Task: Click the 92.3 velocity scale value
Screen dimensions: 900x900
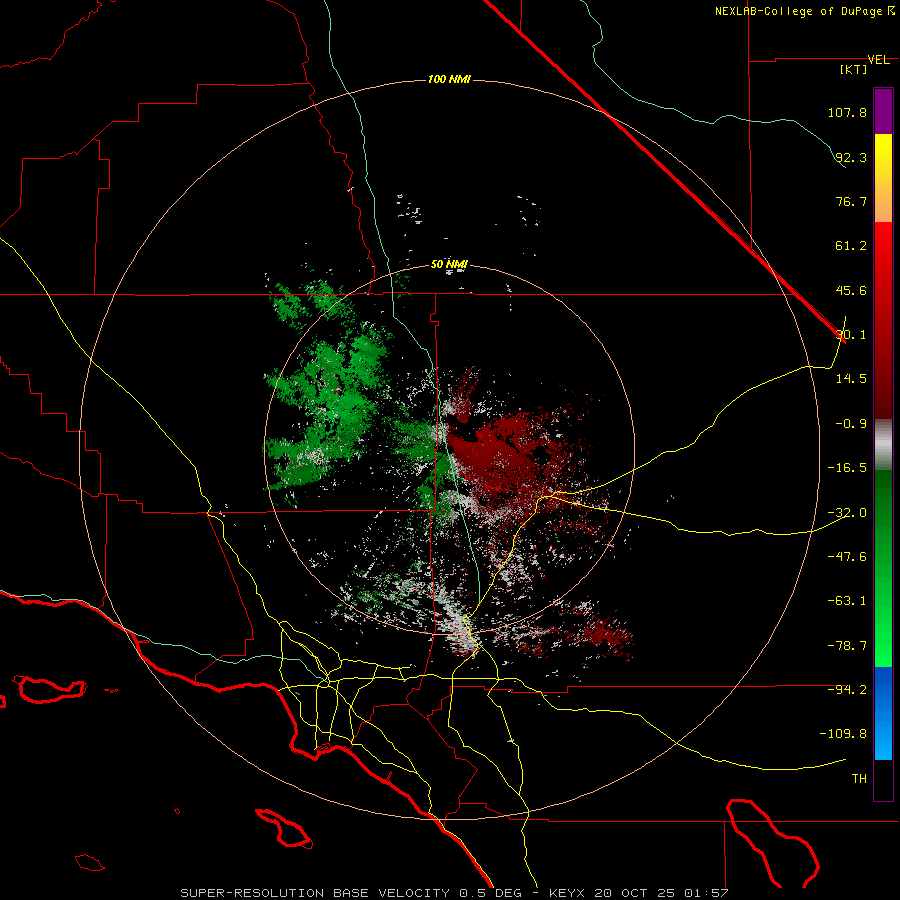Action: (x=851, y=157)
